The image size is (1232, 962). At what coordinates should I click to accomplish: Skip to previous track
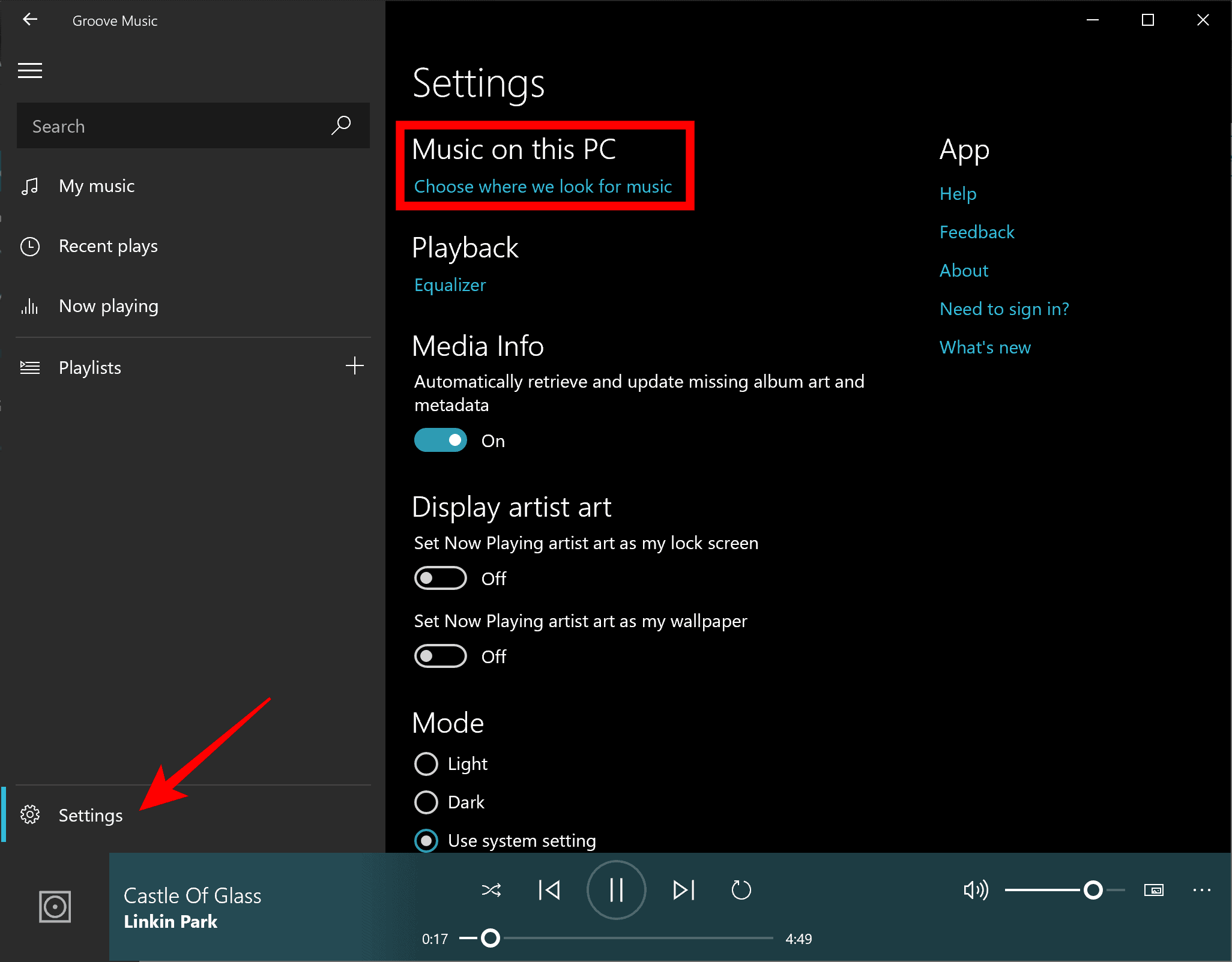click(549, 890)
